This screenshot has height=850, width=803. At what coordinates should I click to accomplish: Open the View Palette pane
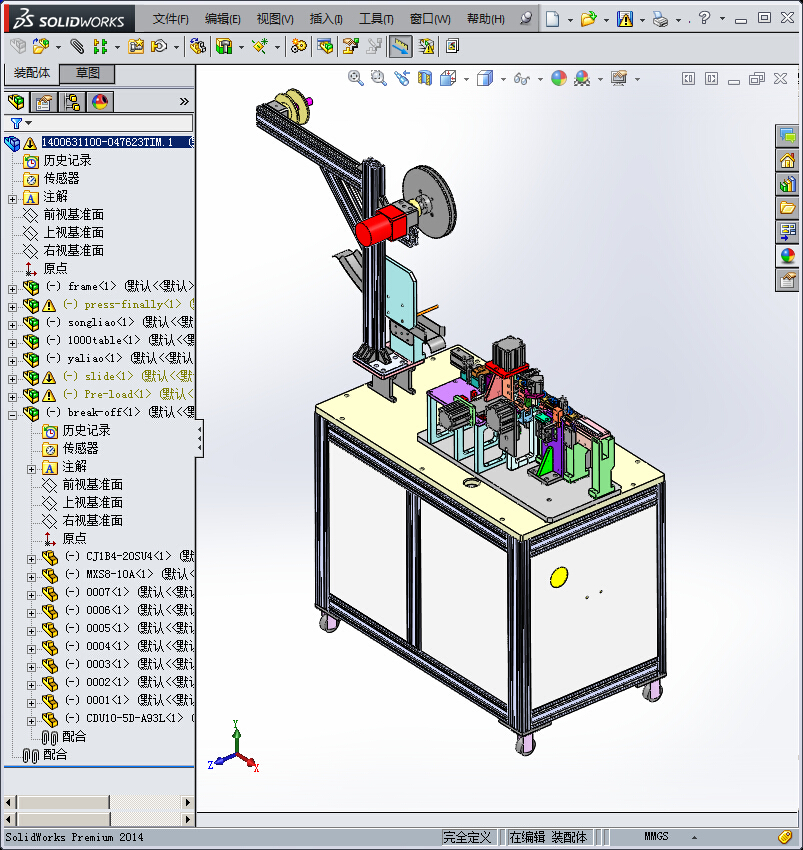point(787,232)
